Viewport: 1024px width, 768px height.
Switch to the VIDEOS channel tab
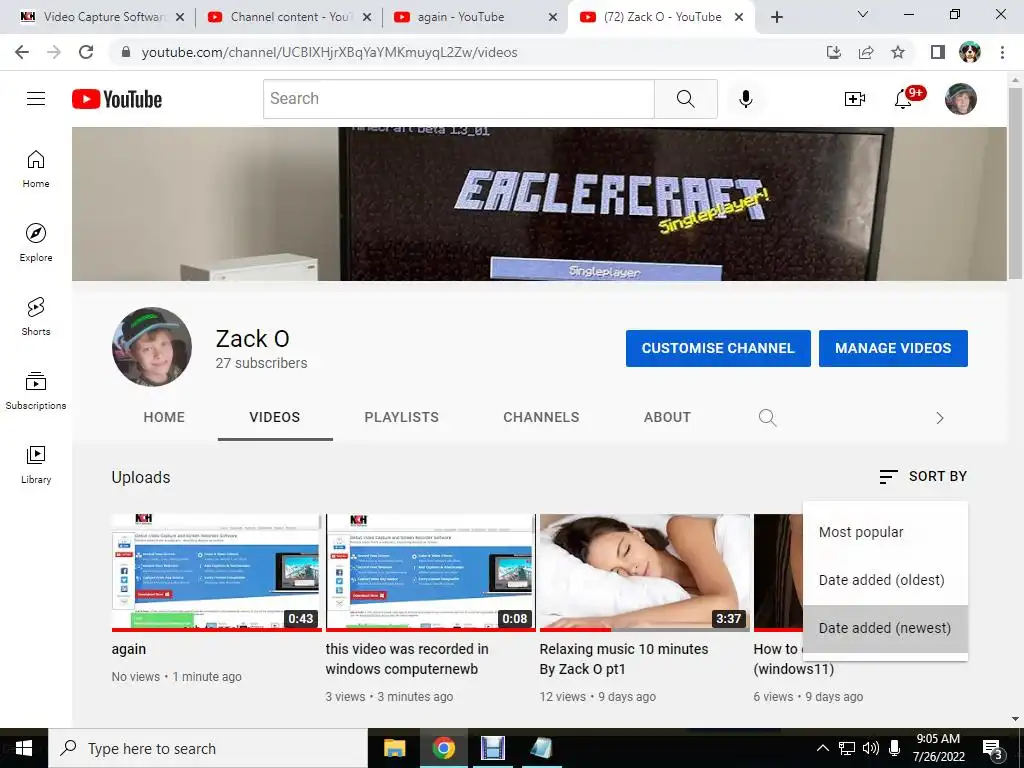pos(275,417)
